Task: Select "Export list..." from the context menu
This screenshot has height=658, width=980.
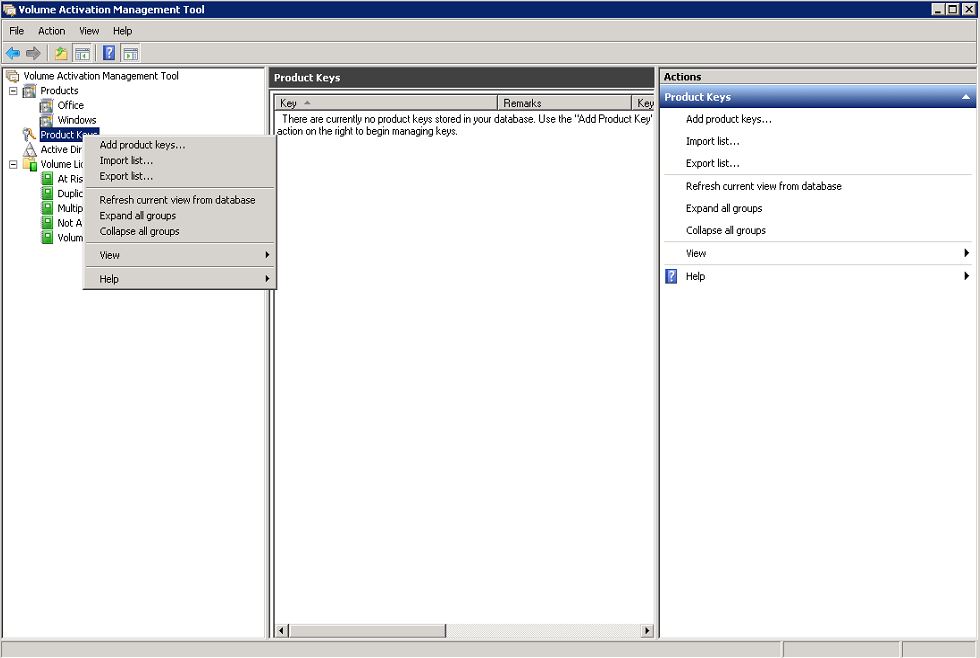Action: click(x=126, y=176)
